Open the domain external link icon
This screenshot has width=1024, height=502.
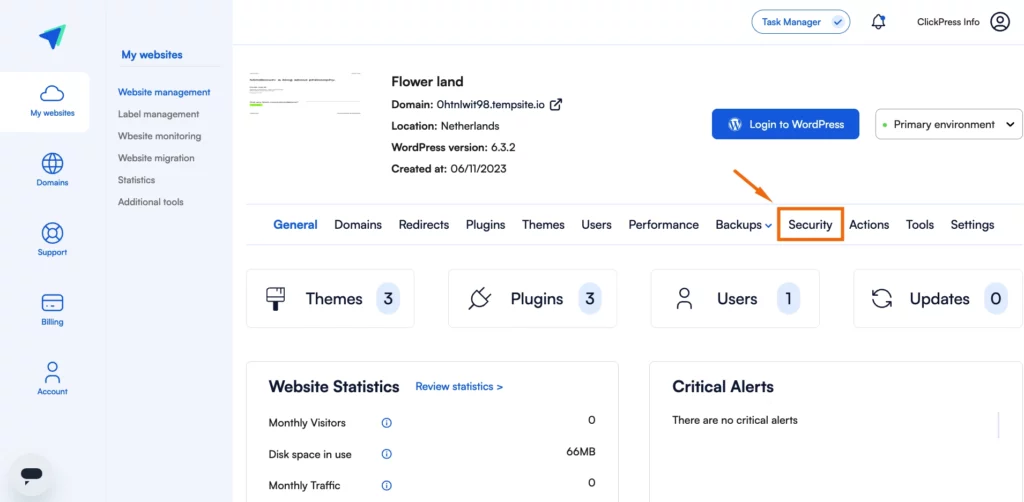[556, 104]
